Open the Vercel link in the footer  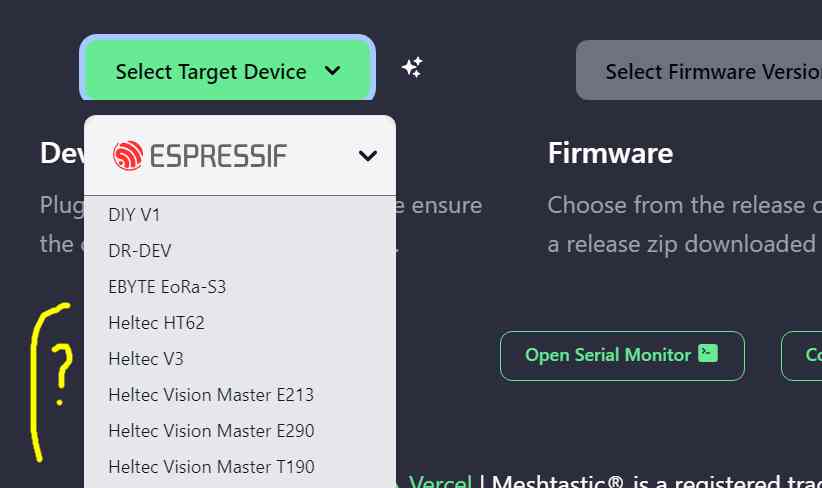pyautogui.click(x=440, y=482)
